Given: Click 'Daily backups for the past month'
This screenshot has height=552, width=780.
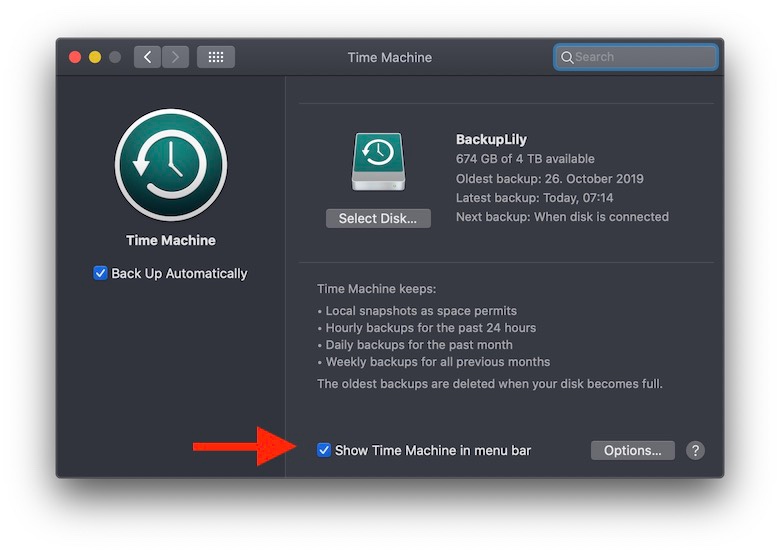Looking at the screenshot, I should click(419, 345).
